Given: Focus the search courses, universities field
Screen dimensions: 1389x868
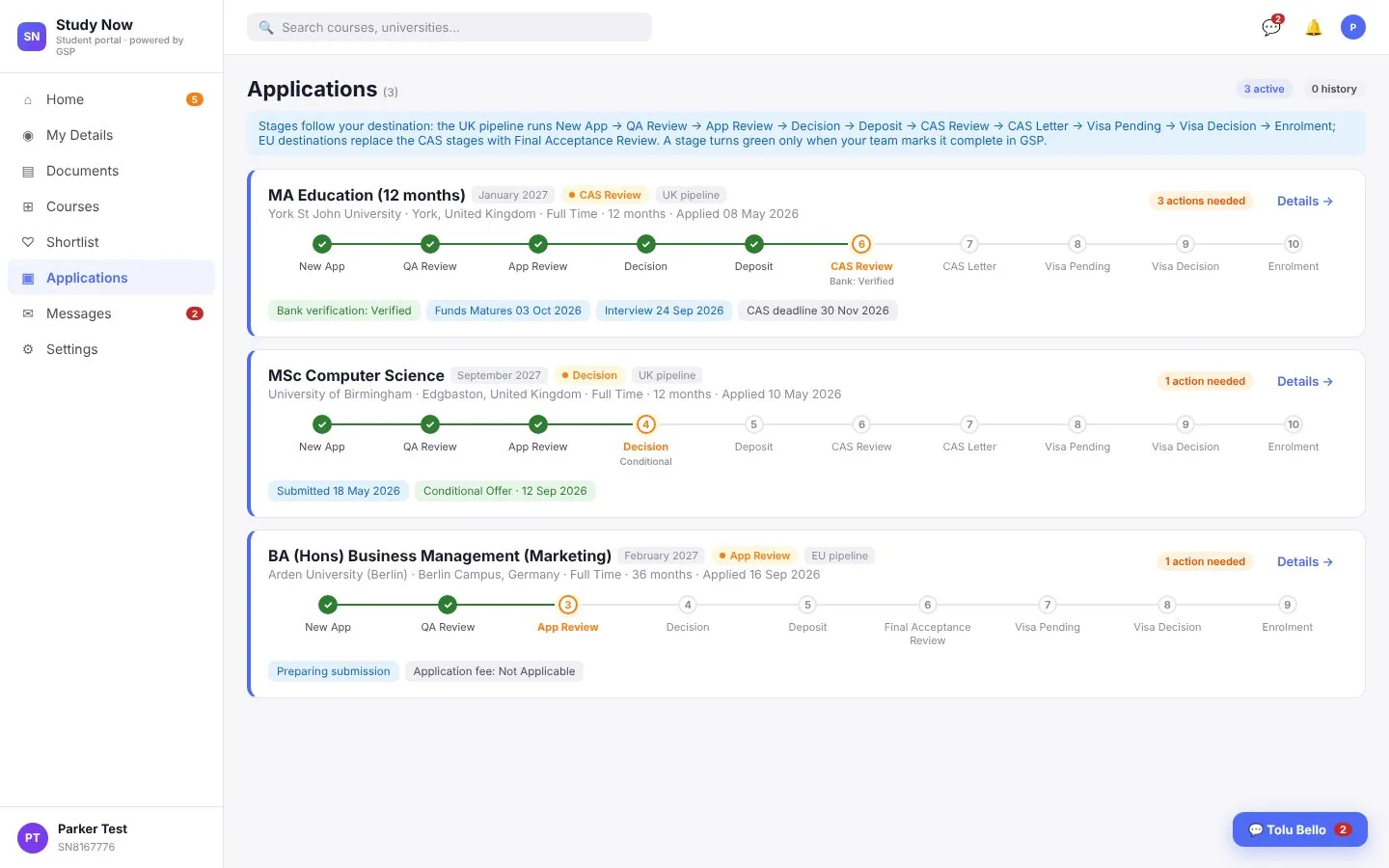Looking at the screenshot, I should tap(449, 27).
